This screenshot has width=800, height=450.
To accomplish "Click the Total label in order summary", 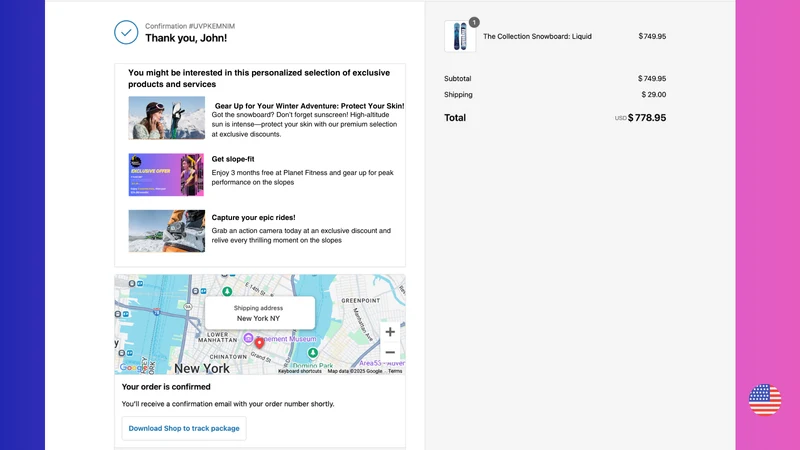I will pyautogui.click(x=455, y=118).
